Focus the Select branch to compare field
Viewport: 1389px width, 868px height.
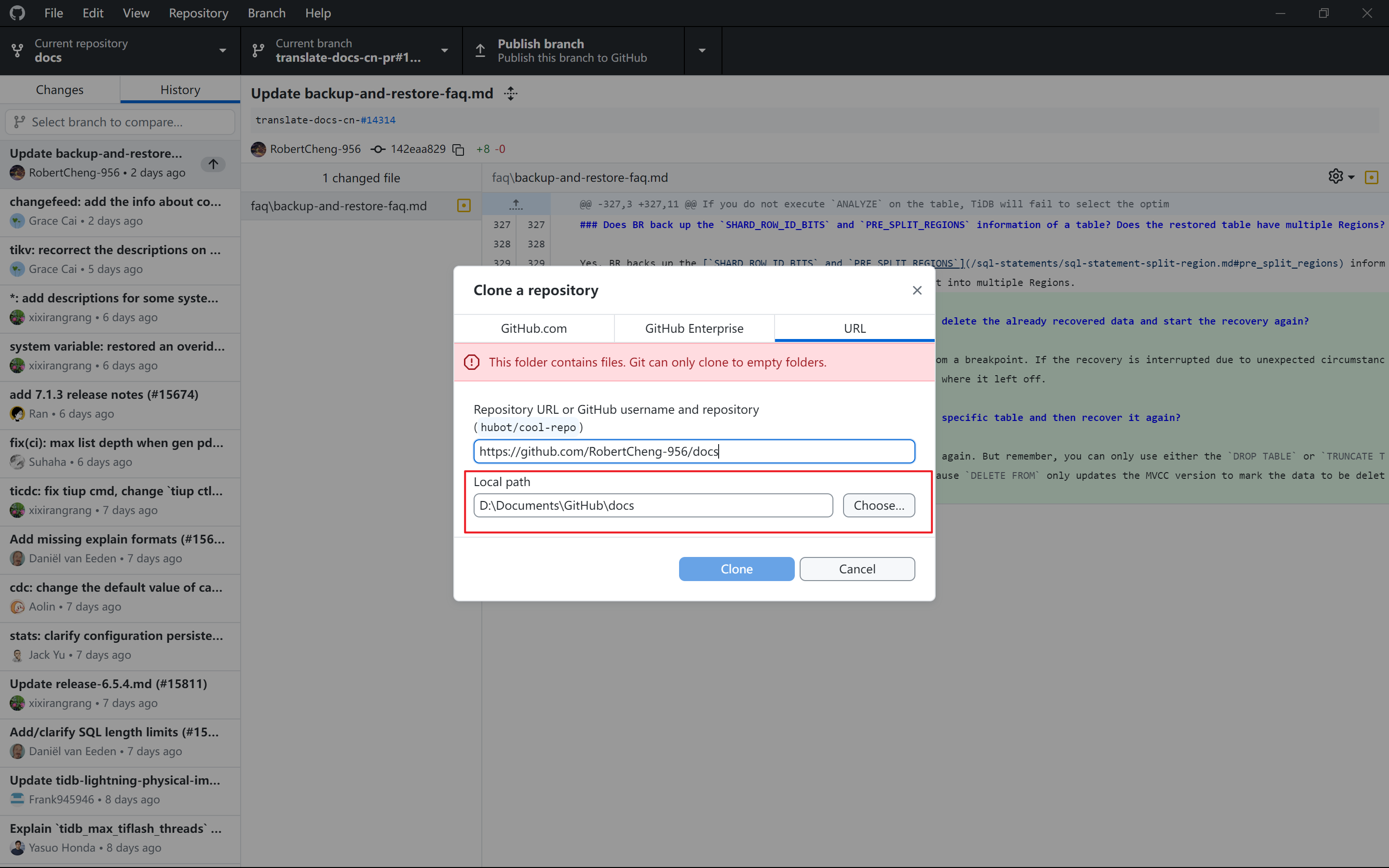click(120, 122)
